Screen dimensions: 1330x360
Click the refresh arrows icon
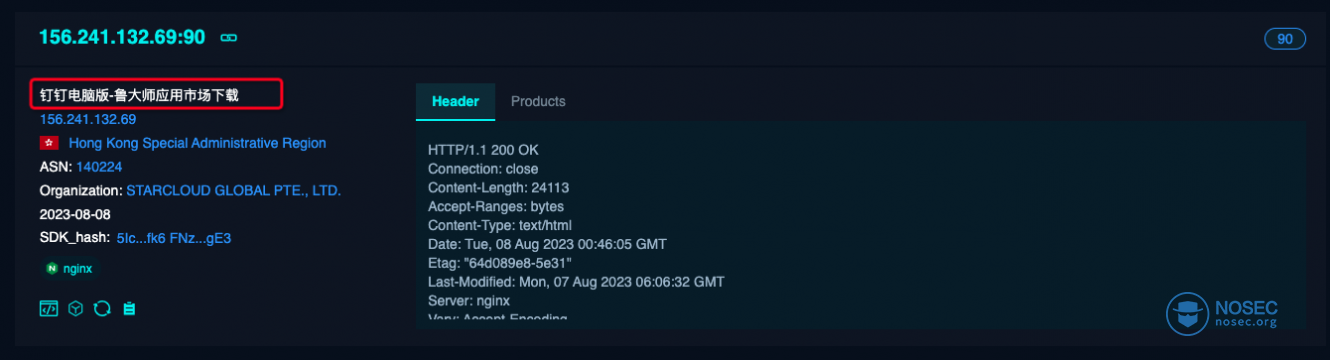point(102,309)
